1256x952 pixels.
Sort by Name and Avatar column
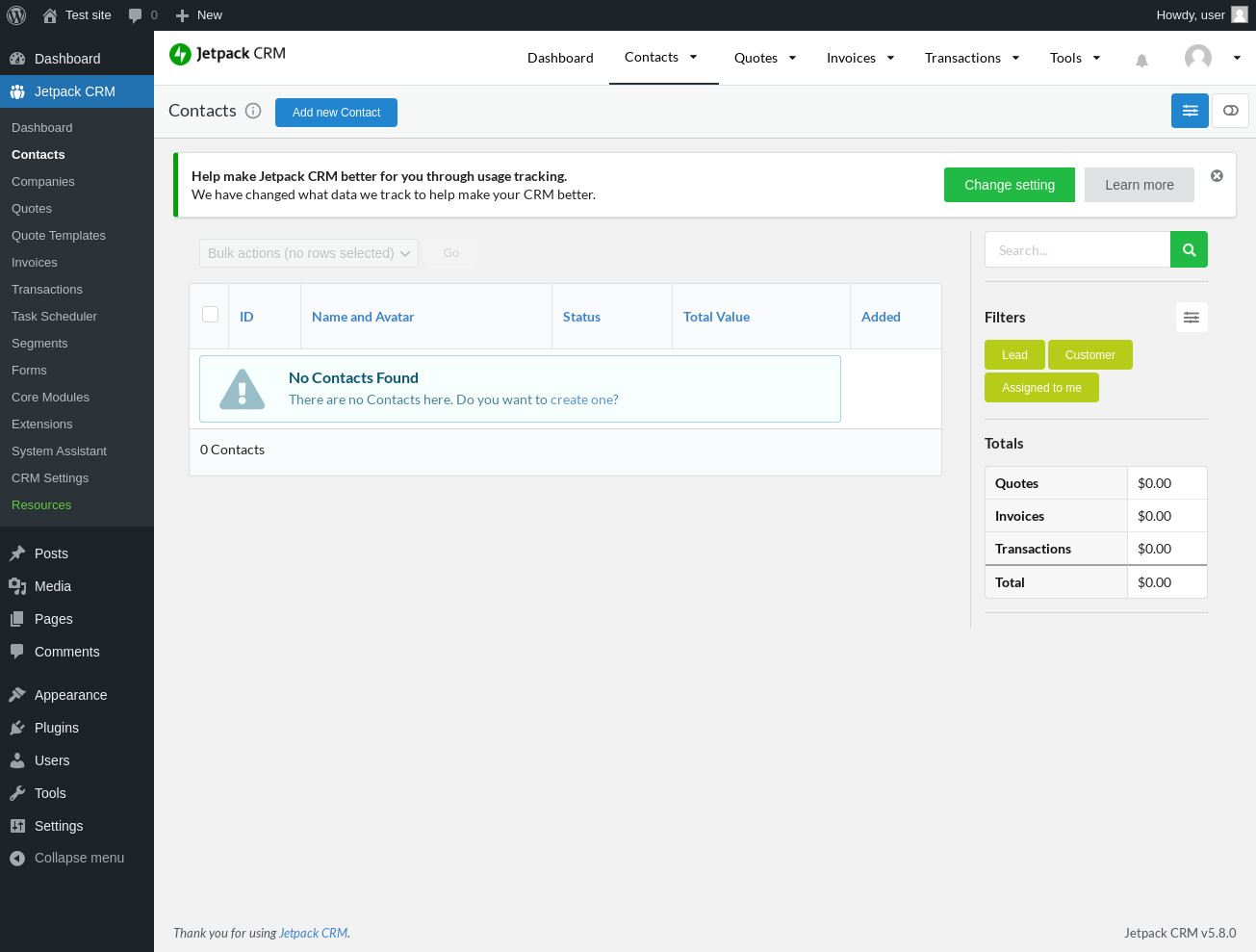pyautogui.click(x=363, y=317)
